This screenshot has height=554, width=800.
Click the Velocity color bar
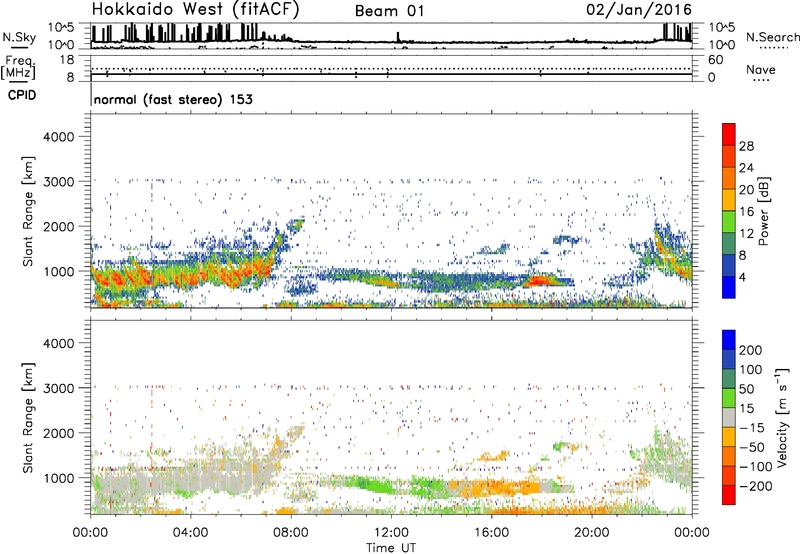[x=729, y=417]
